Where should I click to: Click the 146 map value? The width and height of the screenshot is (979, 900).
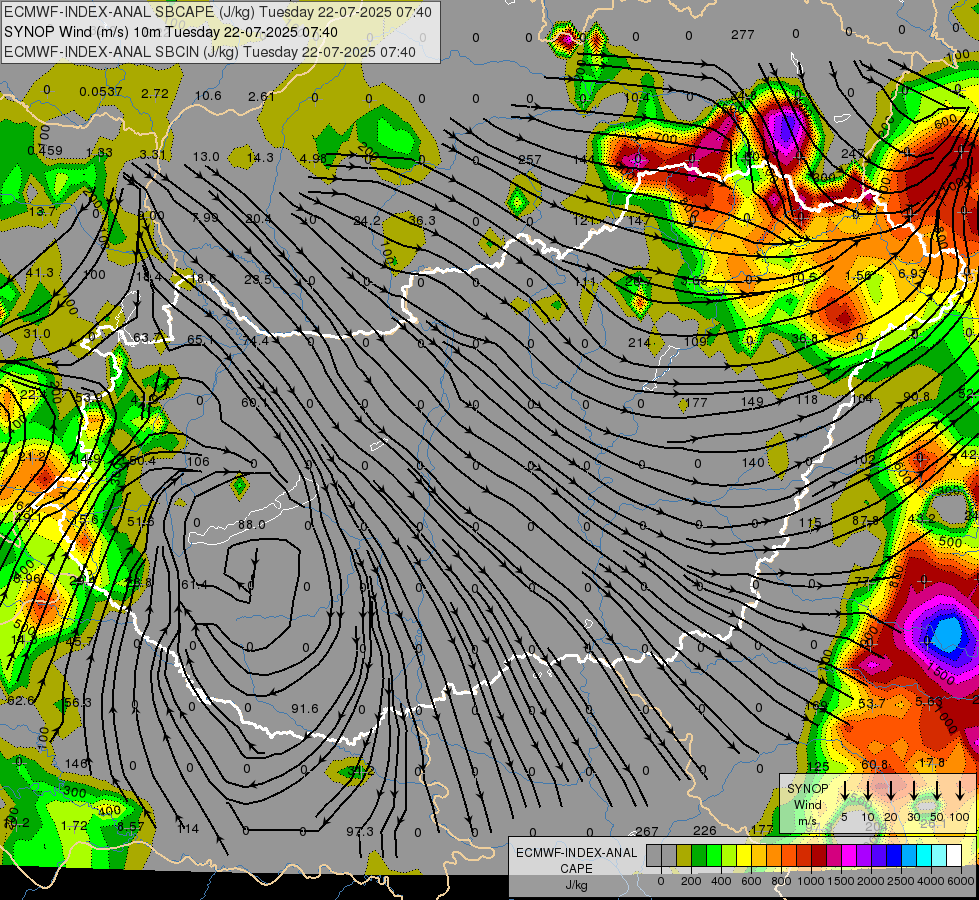click(76, 763)
